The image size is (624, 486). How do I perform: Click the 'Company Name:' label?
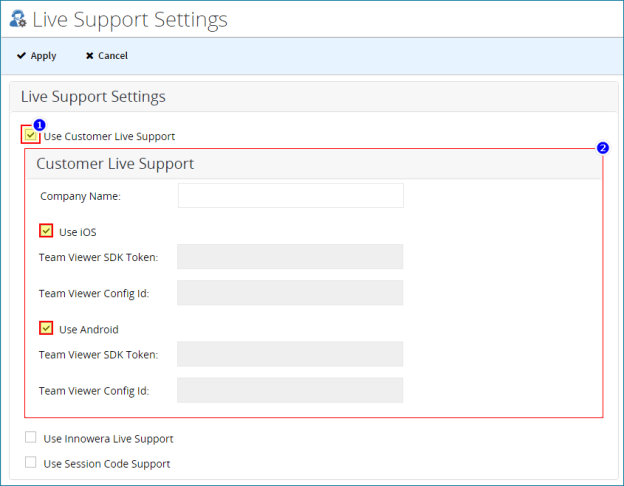tap(80, 196)
